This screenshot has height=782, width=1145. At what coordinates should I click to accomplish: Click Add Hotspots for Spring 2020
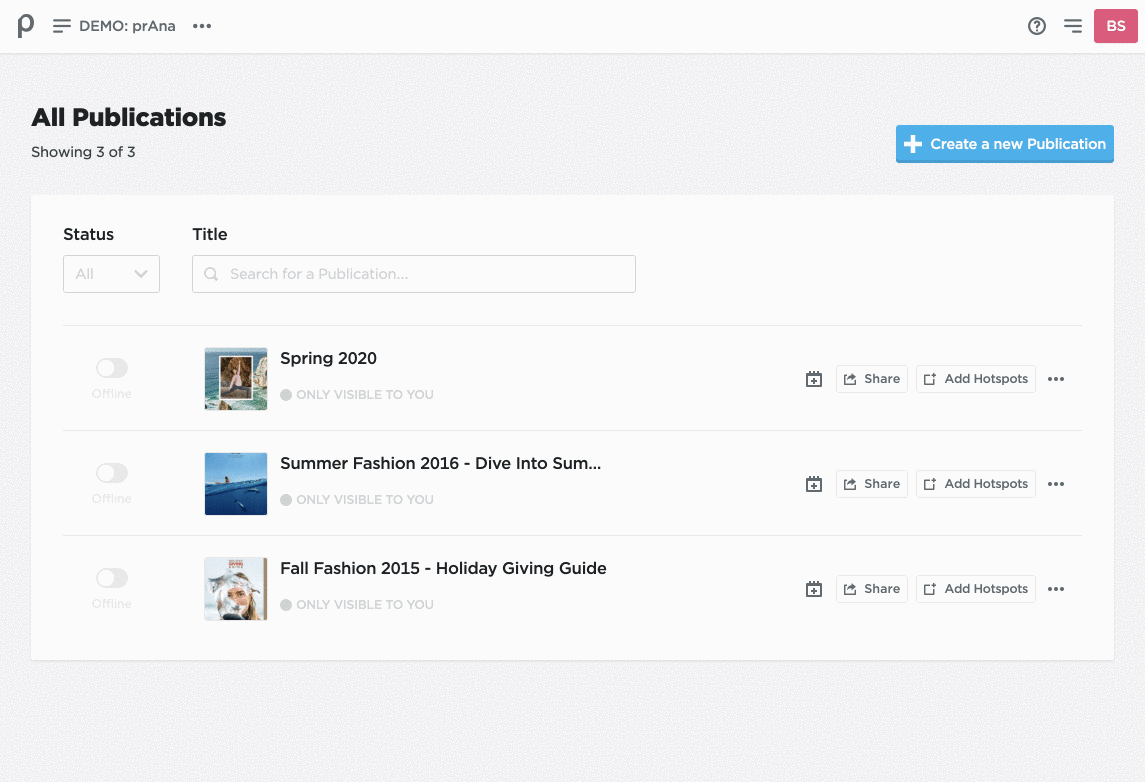point(975,379)
